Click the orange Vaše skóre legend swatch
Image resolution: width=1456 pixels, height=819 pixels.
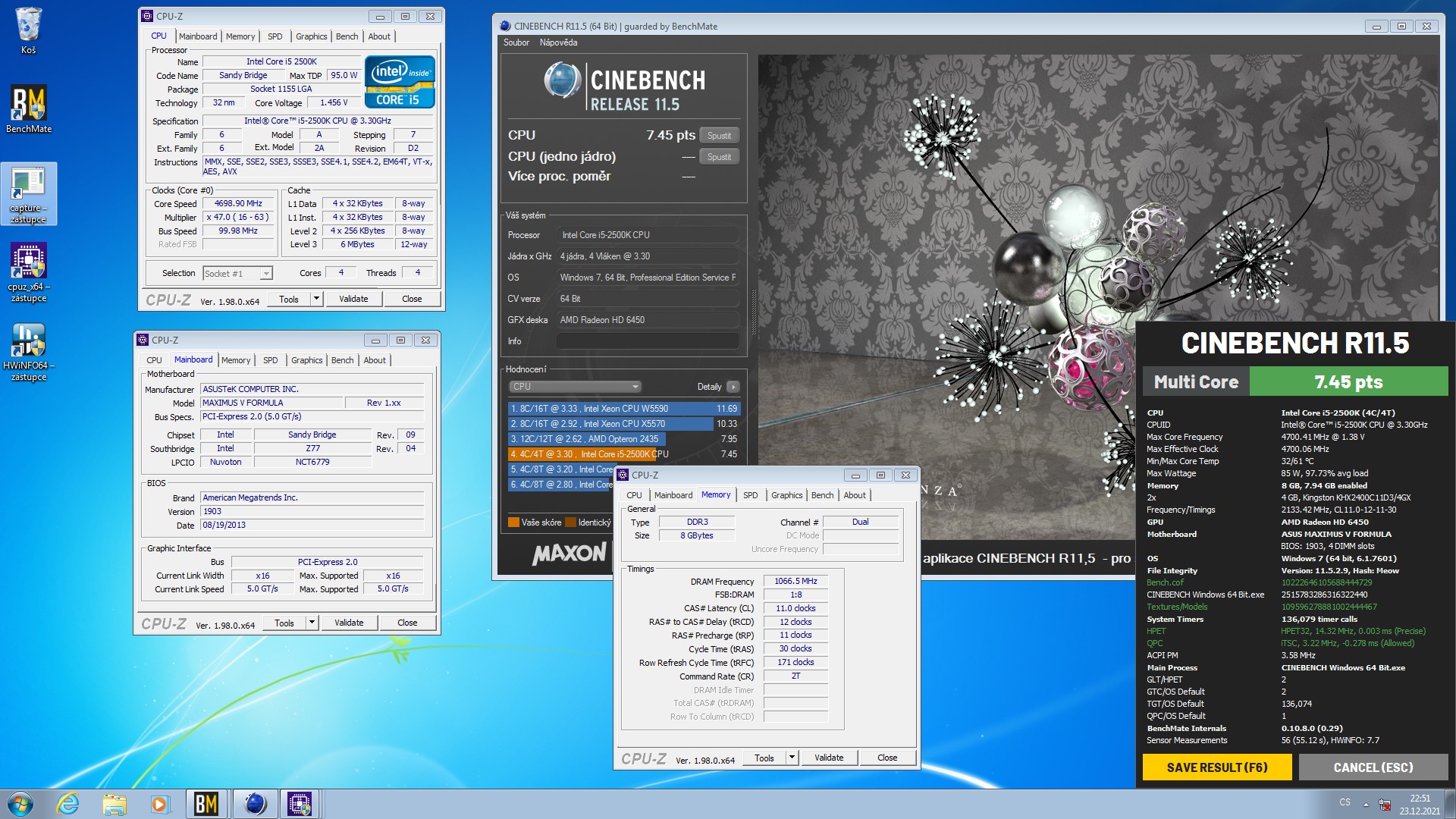pos(513,522)
